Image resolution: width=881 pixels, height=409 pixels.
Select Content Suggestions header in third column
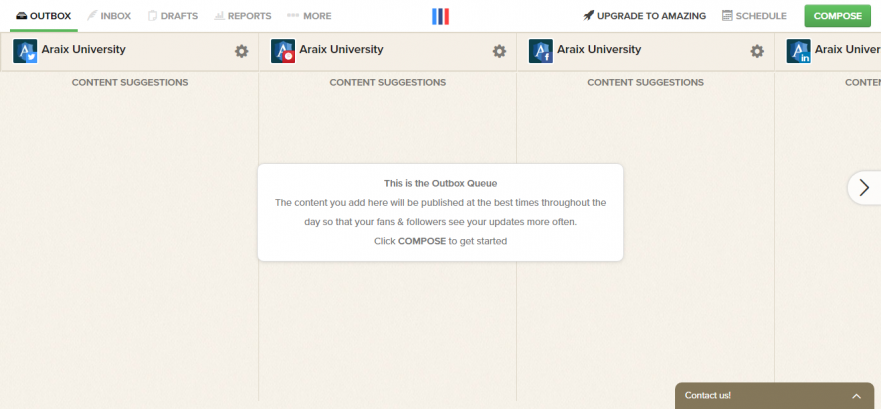point(645,82)
